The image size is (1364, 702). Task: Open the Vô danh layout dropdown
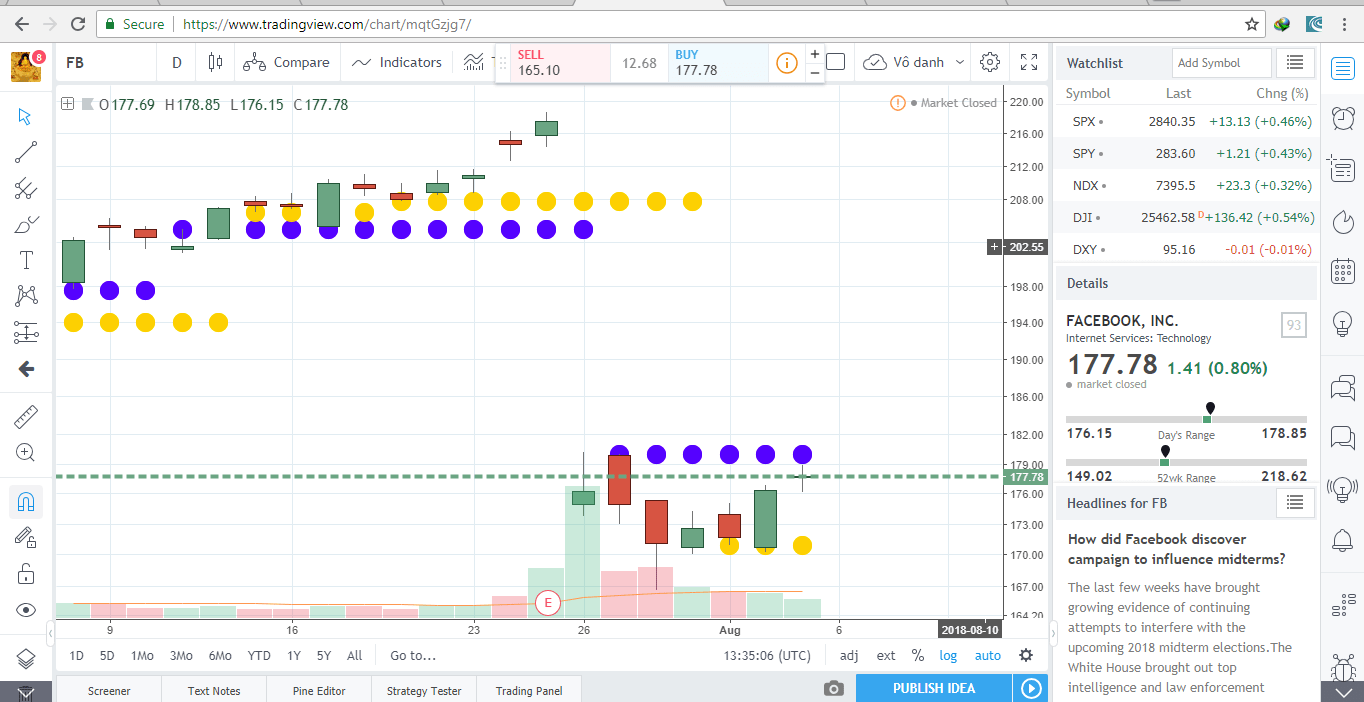tap(914, 62)
